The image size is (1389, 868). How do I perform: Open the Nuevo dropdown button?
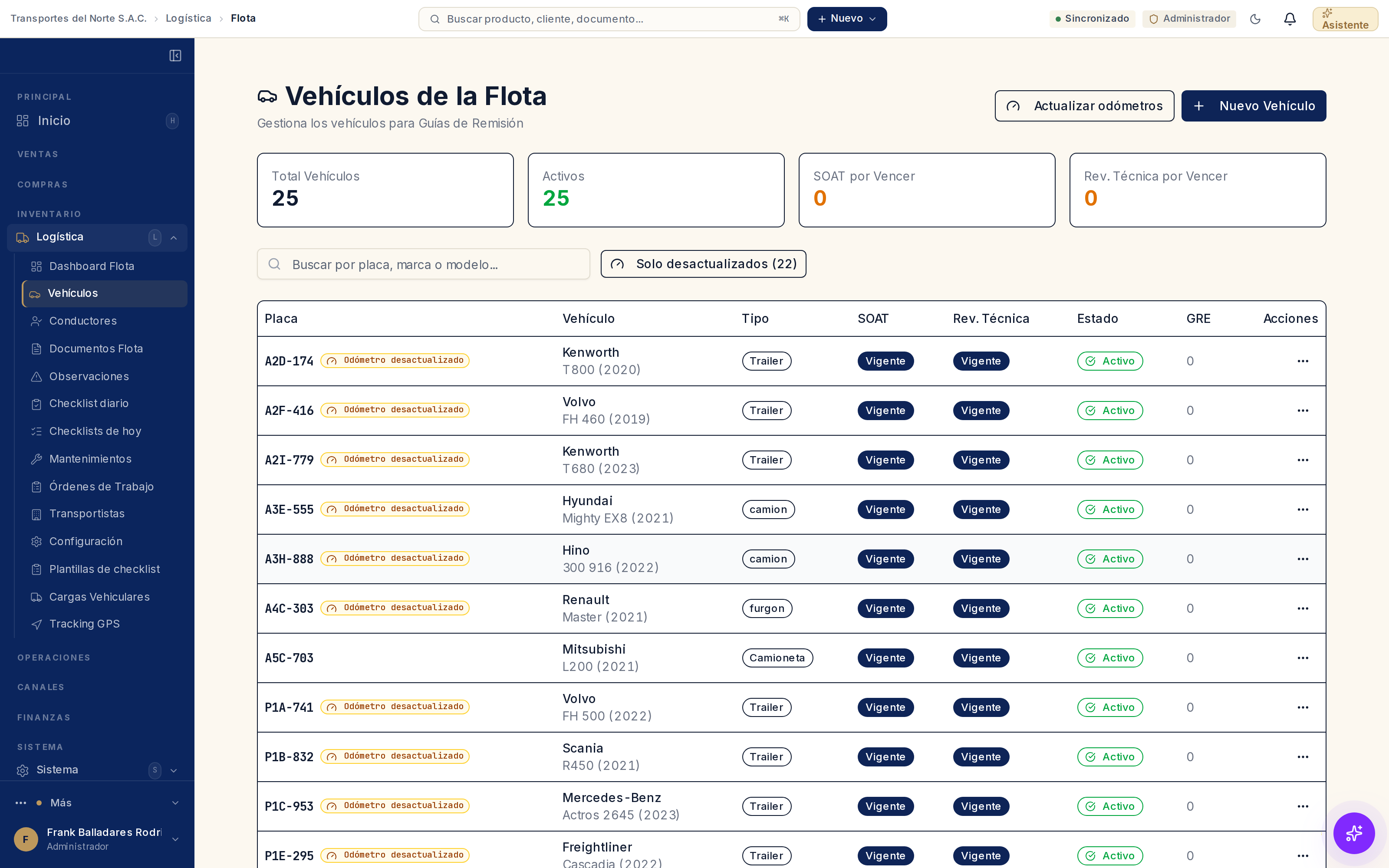pyautogui.click(x=846, y=19)
